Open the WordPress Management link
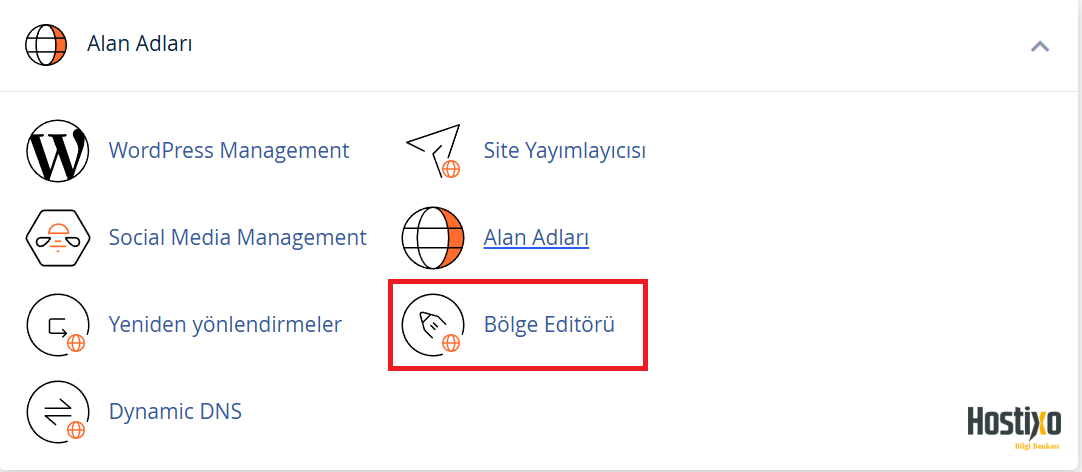This screenshot has height=472, width=1082. coord(229,151)
